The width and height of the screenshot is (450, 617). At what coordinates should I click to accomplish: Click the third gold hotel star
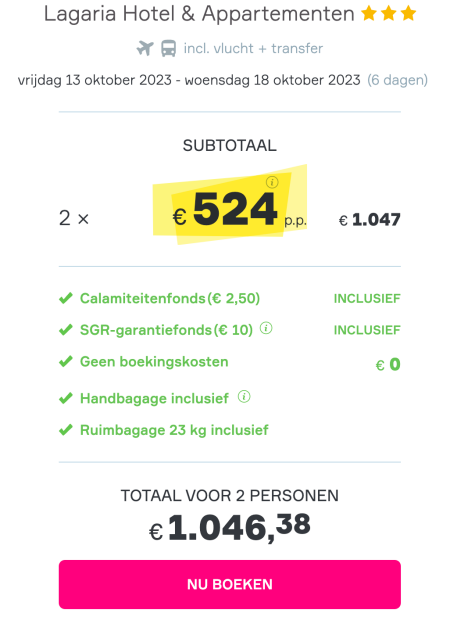point(408,14)
